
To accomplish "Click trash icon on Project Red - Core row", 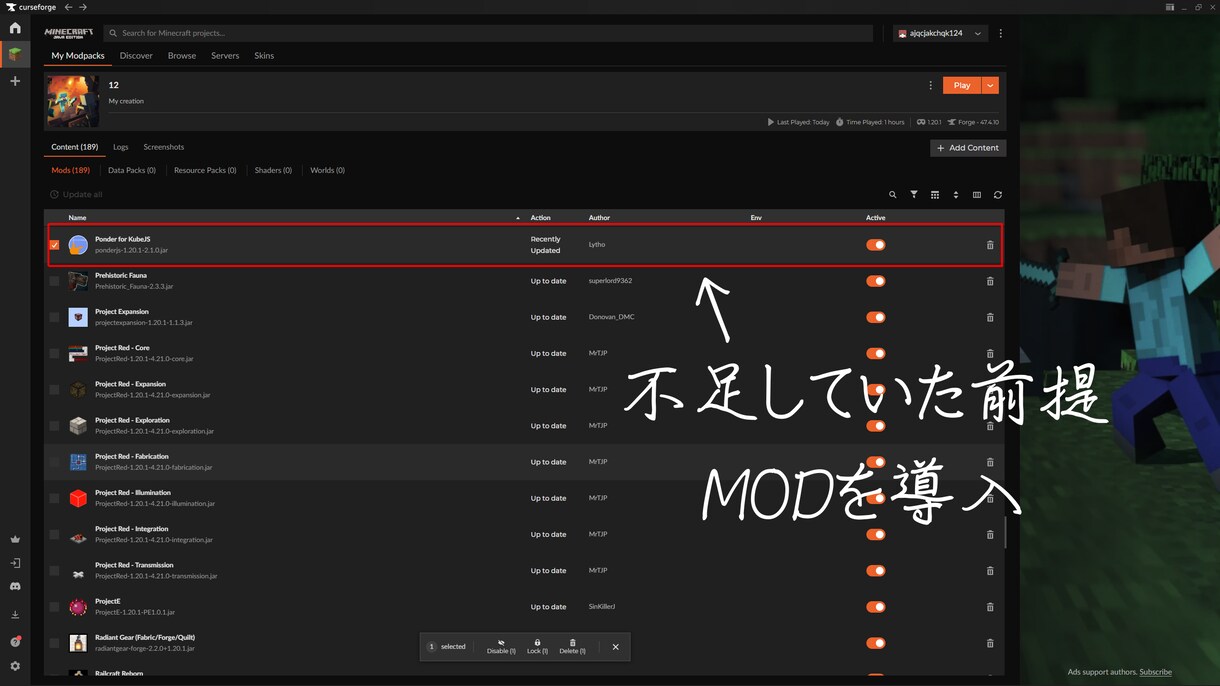I will (x=990, y=353).
